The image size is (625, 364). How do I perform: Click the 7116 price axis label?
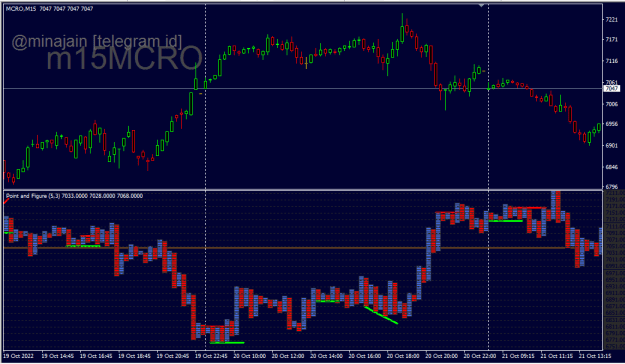click(611, 61)
